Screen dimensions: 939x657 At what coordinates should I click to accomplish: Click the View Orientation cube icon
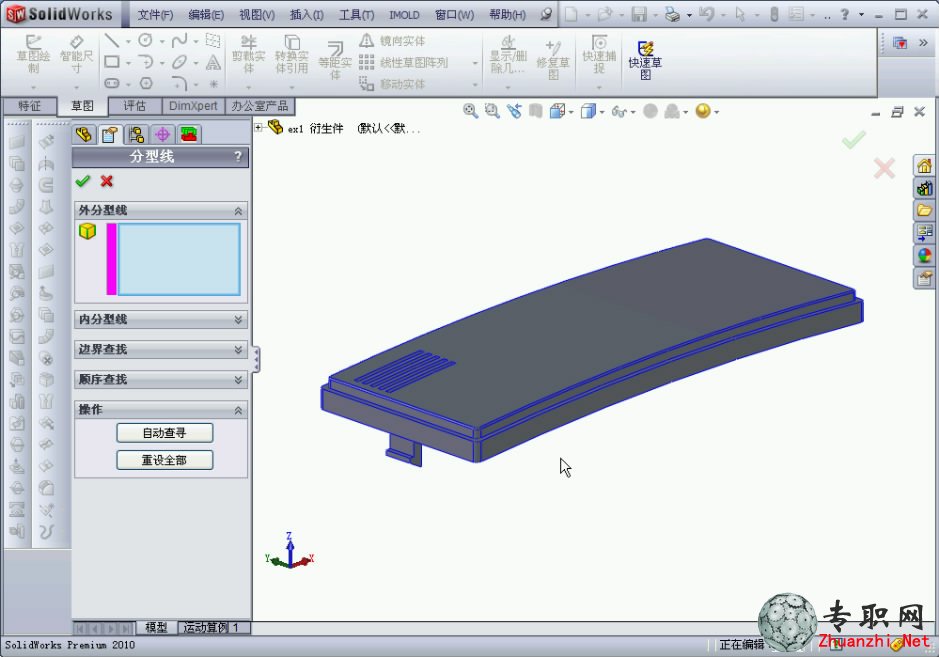(x=557, y=111)
